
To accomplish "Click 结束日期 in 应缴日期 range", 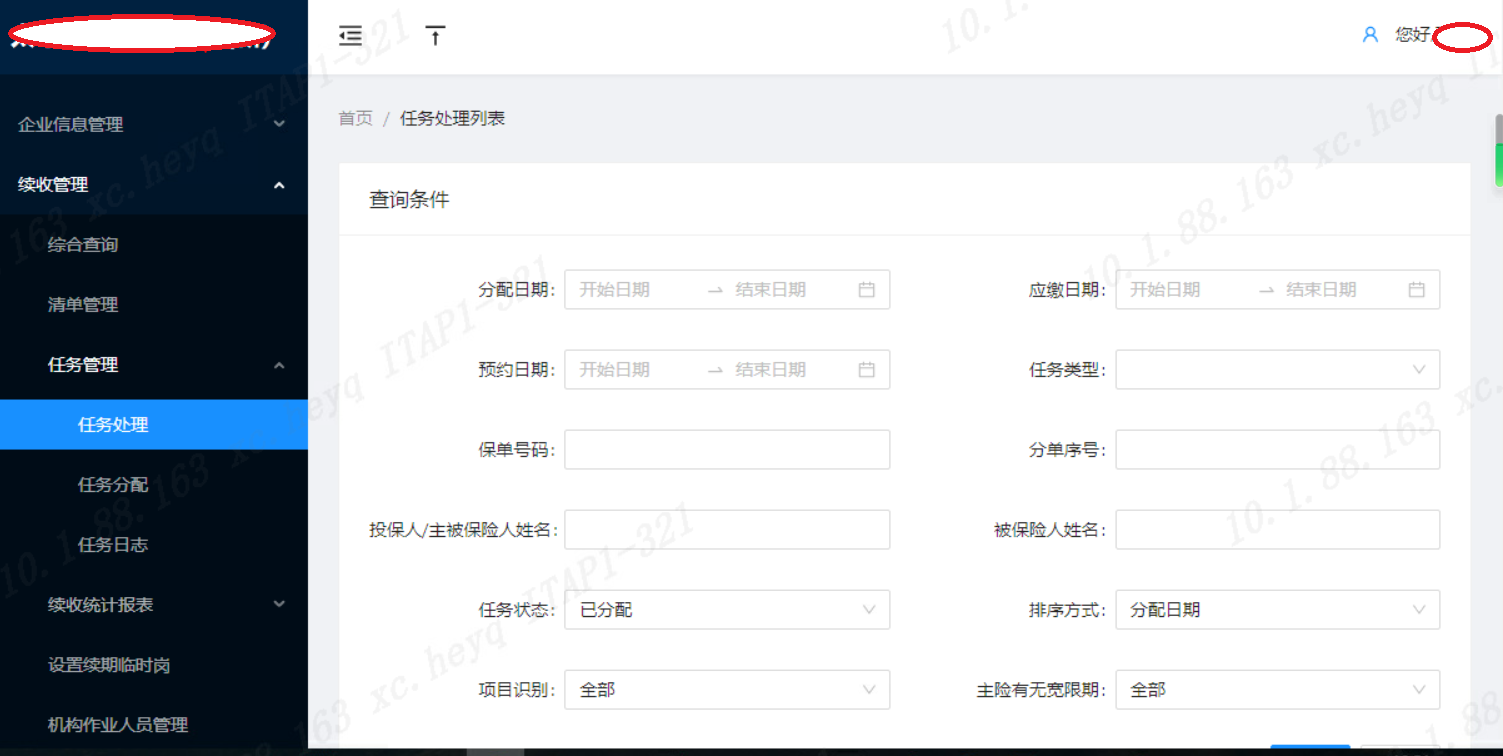I will pyautogui.click(x=1321, y=290).
